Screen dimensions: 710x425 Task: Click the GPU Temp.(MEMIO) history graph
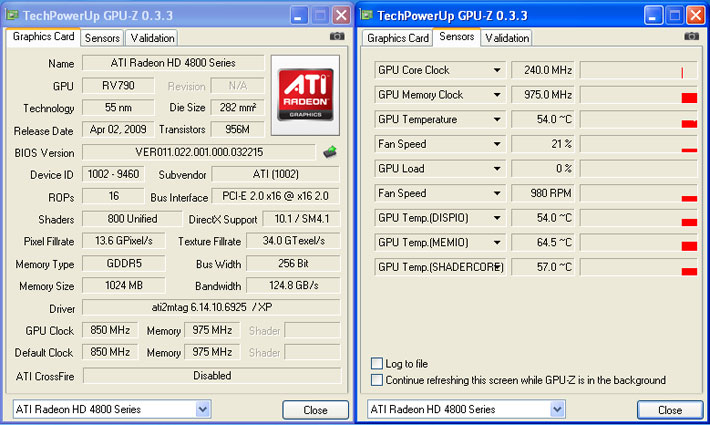click(x=638, y=242)
